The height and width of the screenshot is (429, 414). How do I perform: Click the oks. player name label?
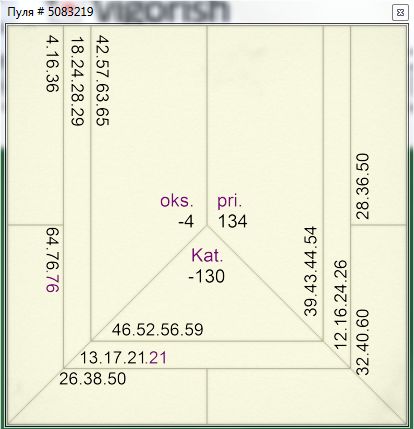177,201
